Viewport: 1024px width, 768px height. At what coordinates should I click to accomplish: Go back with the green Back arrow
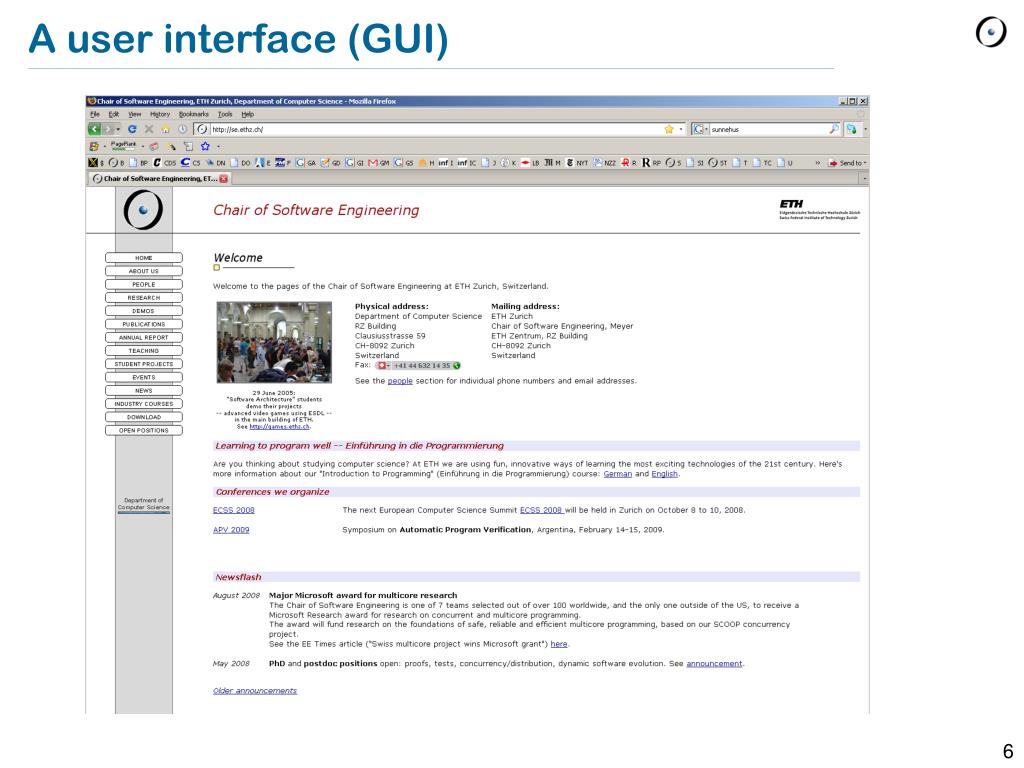pyautogui.click(x=94, y=129)
